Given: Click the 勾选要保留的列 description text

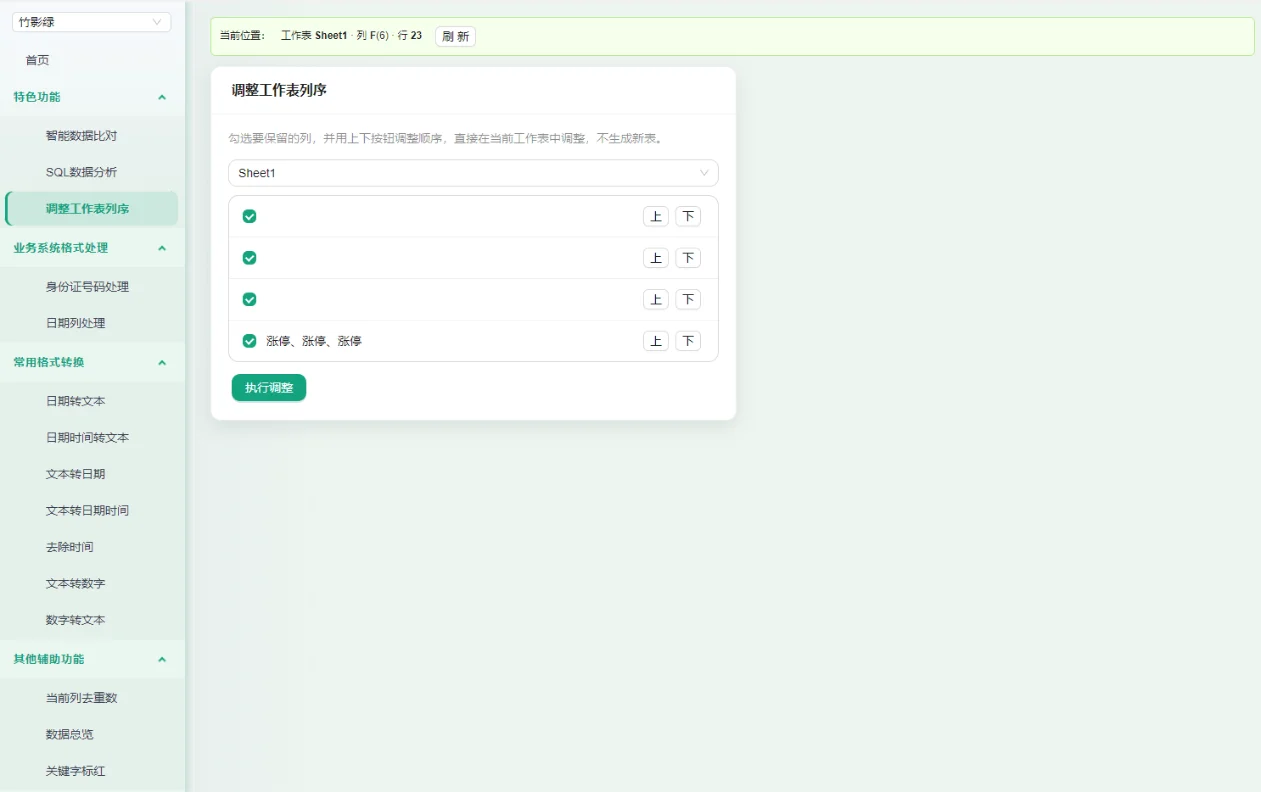Looking at the screenshot, I should coord(446,138).
